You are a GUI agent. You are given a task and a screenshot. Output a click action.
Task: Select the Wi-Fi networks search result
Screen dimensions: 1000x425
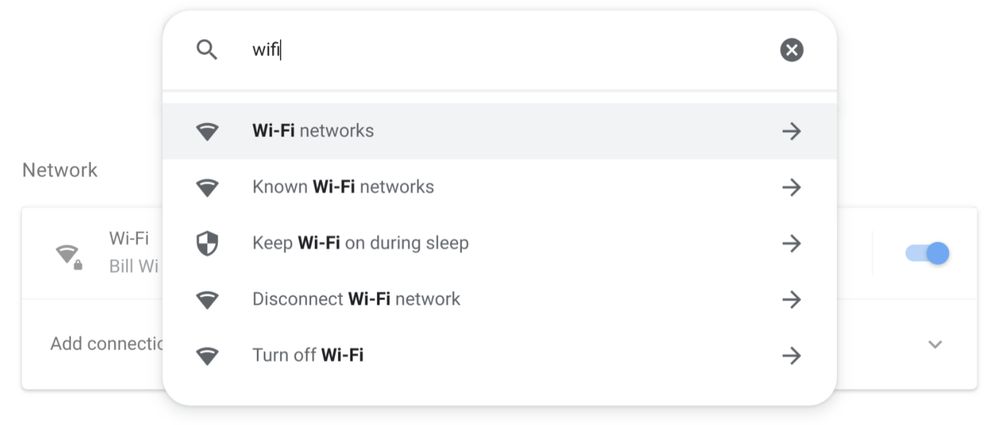click(x=313, y=131)
